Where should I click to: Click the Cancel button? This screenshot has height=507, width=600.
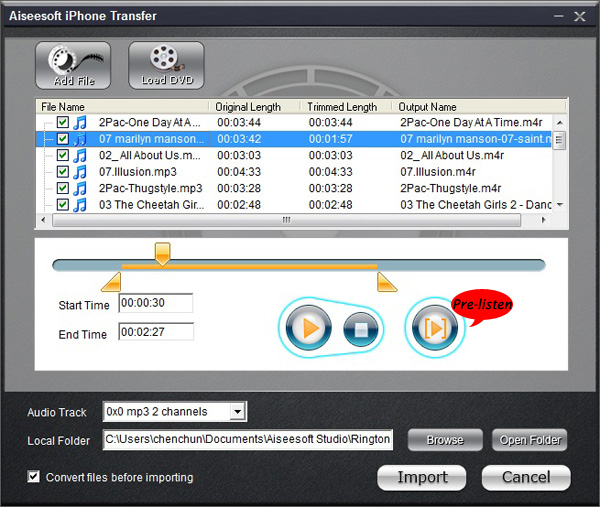526,478
